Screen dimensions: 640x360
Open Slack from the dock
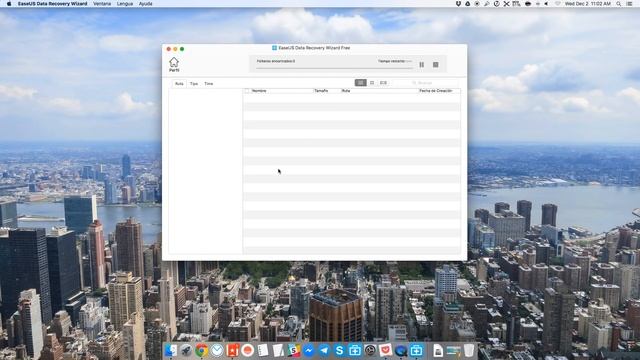(293, 350)
